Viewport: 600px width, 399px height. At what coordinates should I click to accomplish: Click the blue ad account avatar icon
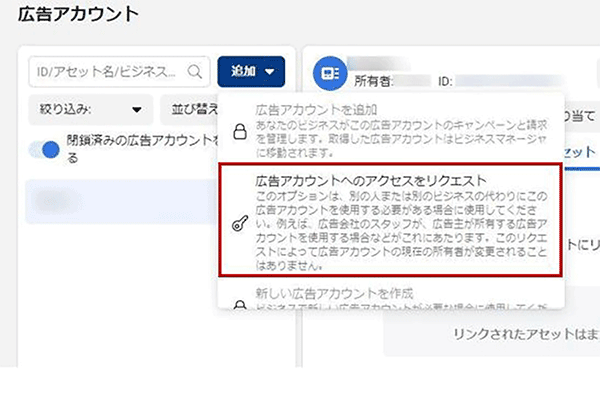point(330,73)
